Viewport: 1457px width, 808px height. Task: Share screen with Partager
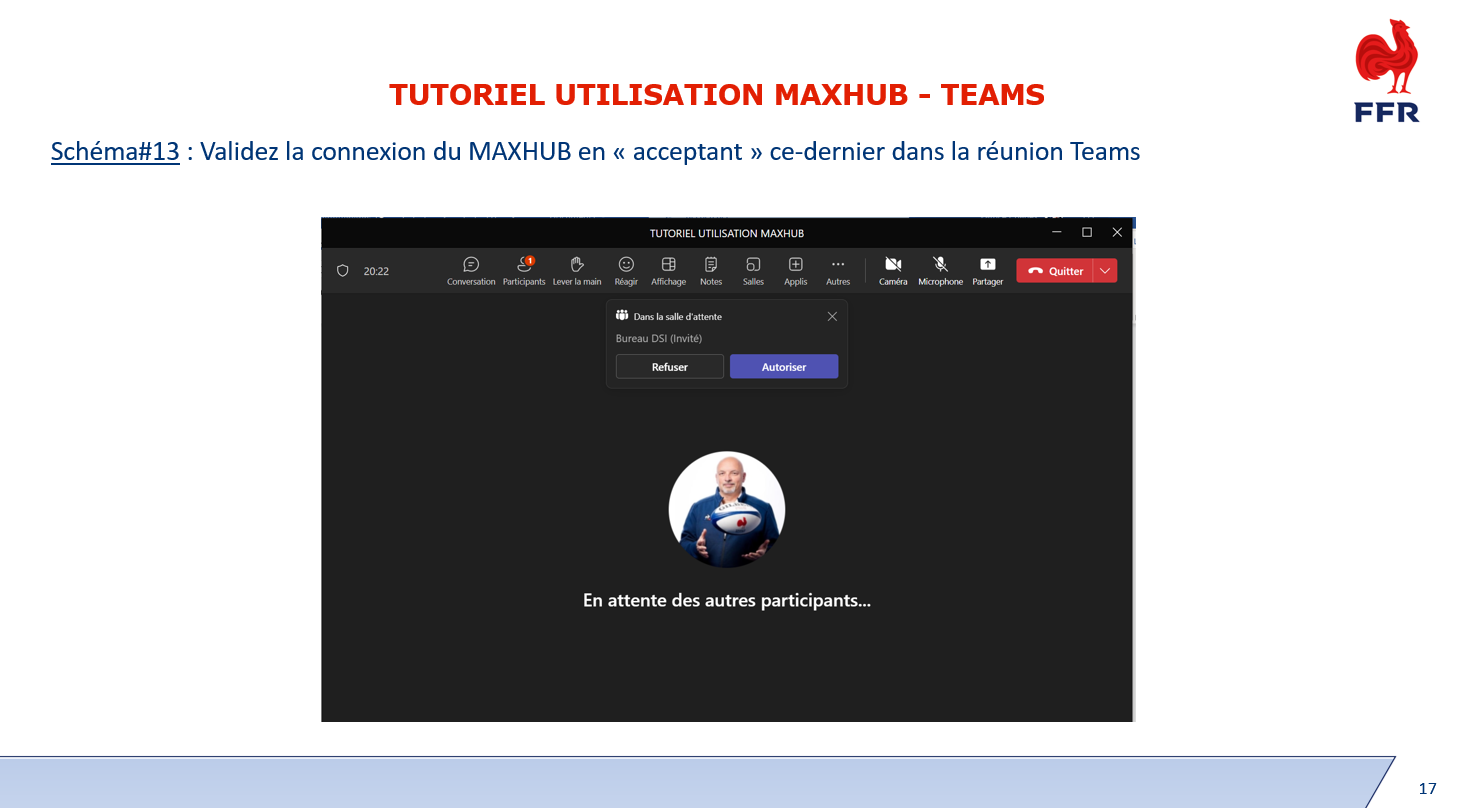tap(988, 270)
